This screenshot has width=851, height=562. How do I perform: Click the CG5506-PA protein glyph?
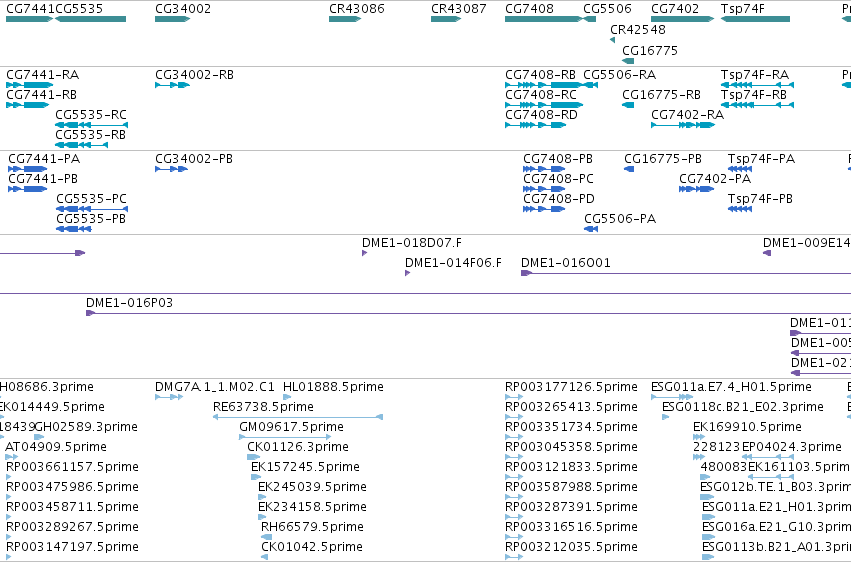(590, 229)
